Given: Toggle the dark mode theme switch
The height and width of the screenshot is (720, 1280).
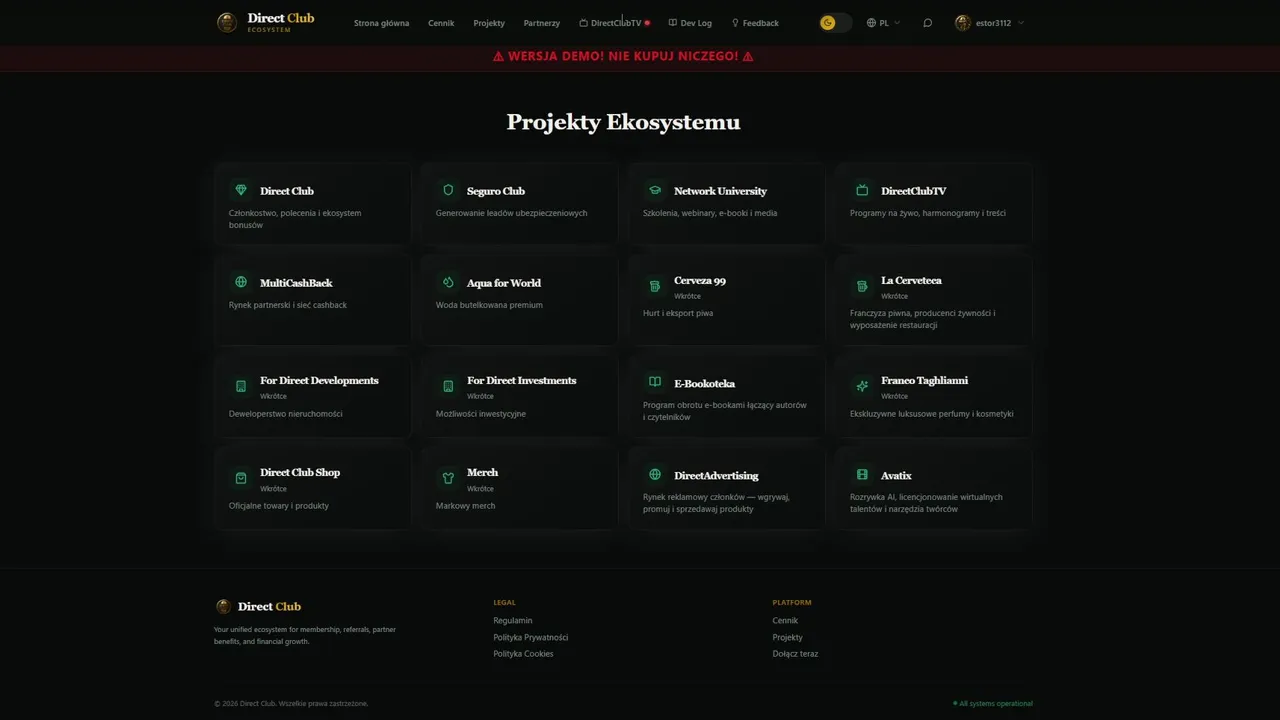Looking at the screenshot, I should click(834, 23).
